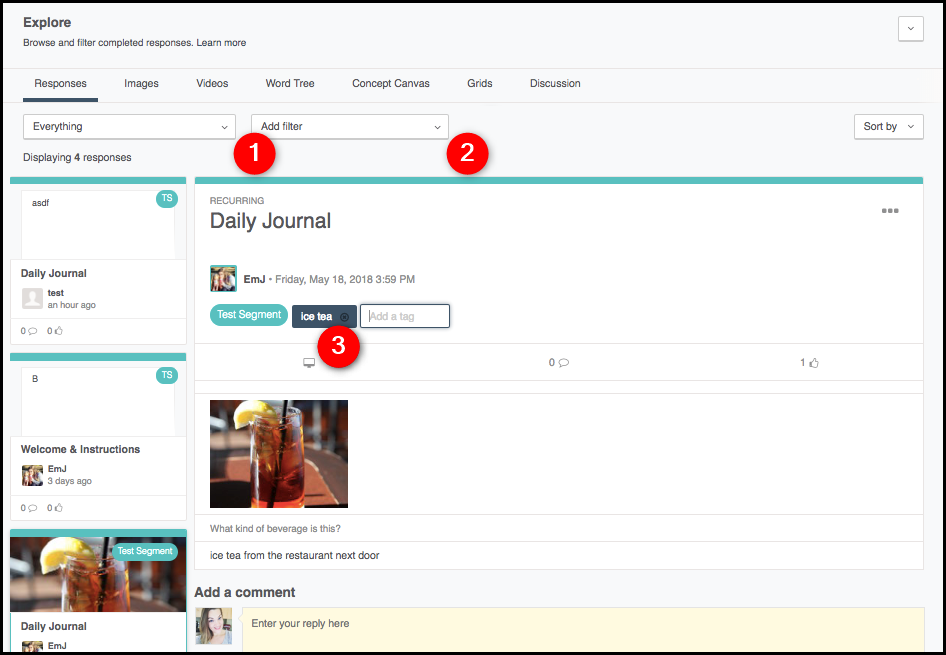Click the 'an hour ago' timestamp
This screenshot has height=655, width=946.
tap(72, 305)
